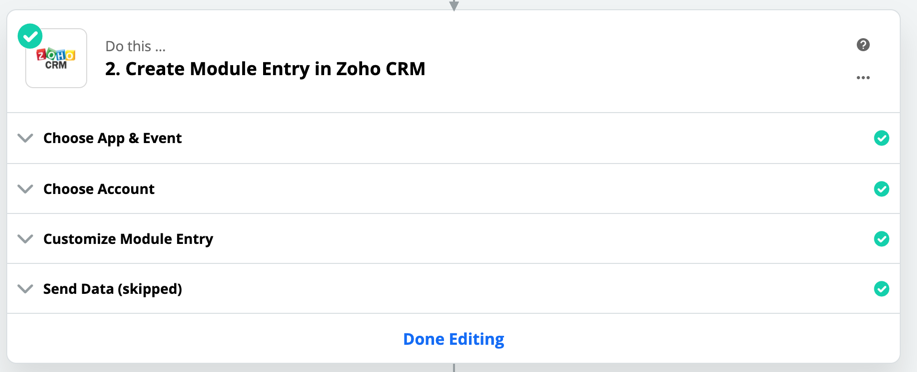The image size is (917, 372).
Task: Click green status check for Choose Account
Action: click(x=881, y=189)
